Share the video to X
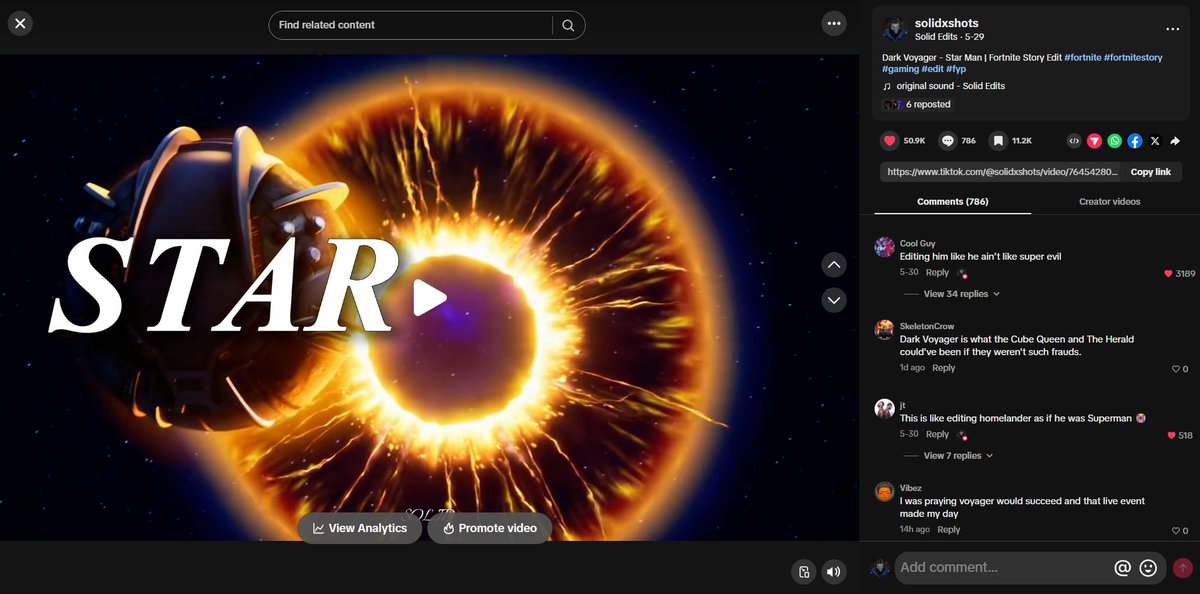 (x=1155, y=141)
